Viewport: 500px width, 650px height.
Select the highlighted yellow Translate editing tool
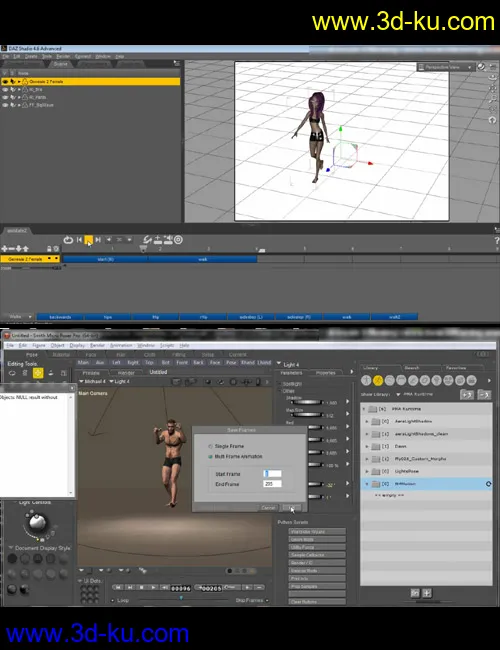click(38, 373)
